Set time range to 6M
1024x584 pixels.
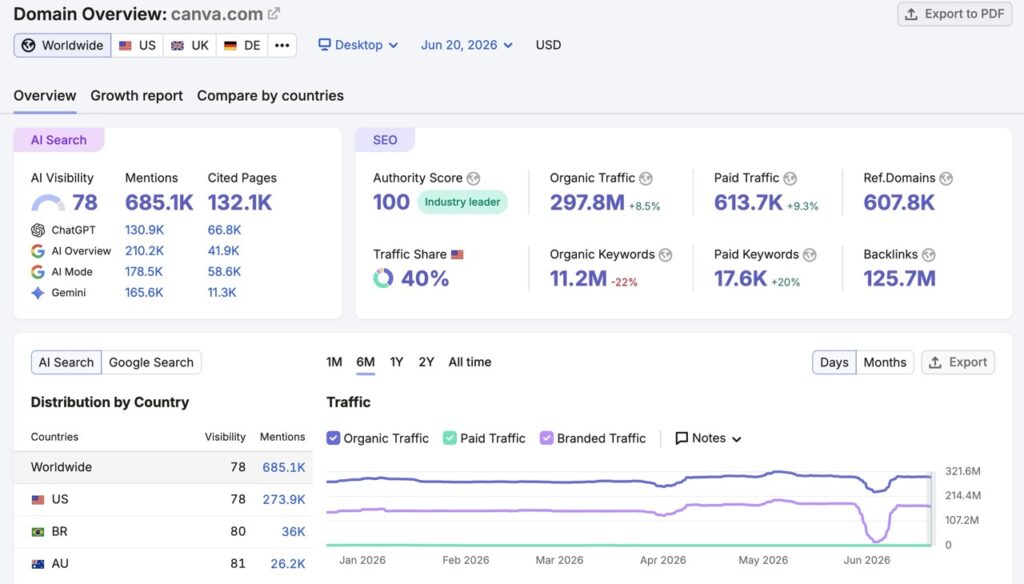[365, 362]
